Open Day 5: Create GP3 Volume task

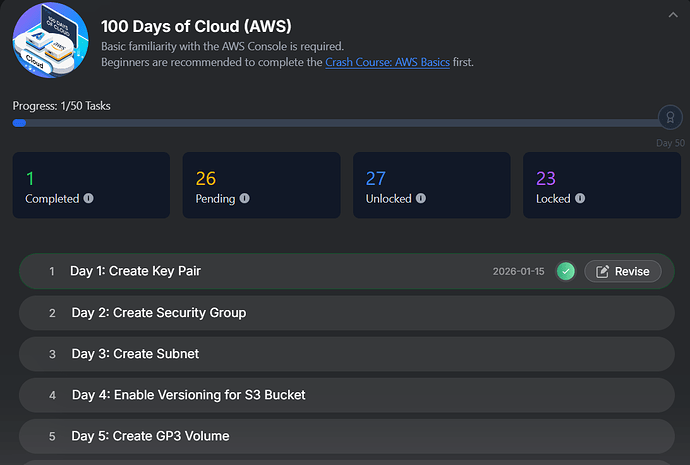click(x=150, y=436)
